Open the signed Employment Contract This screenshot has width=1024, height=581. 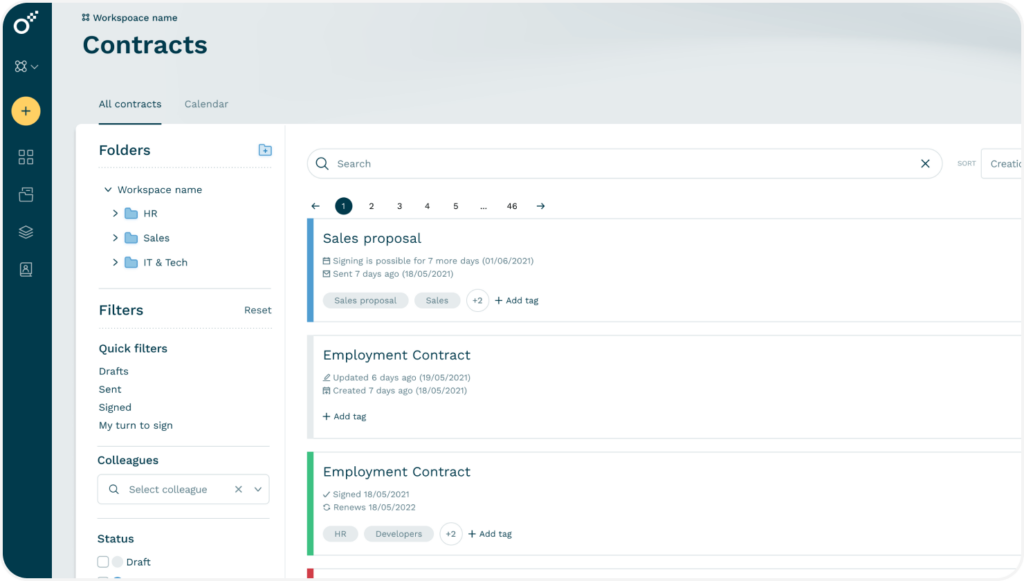click(x=396, y=472)
